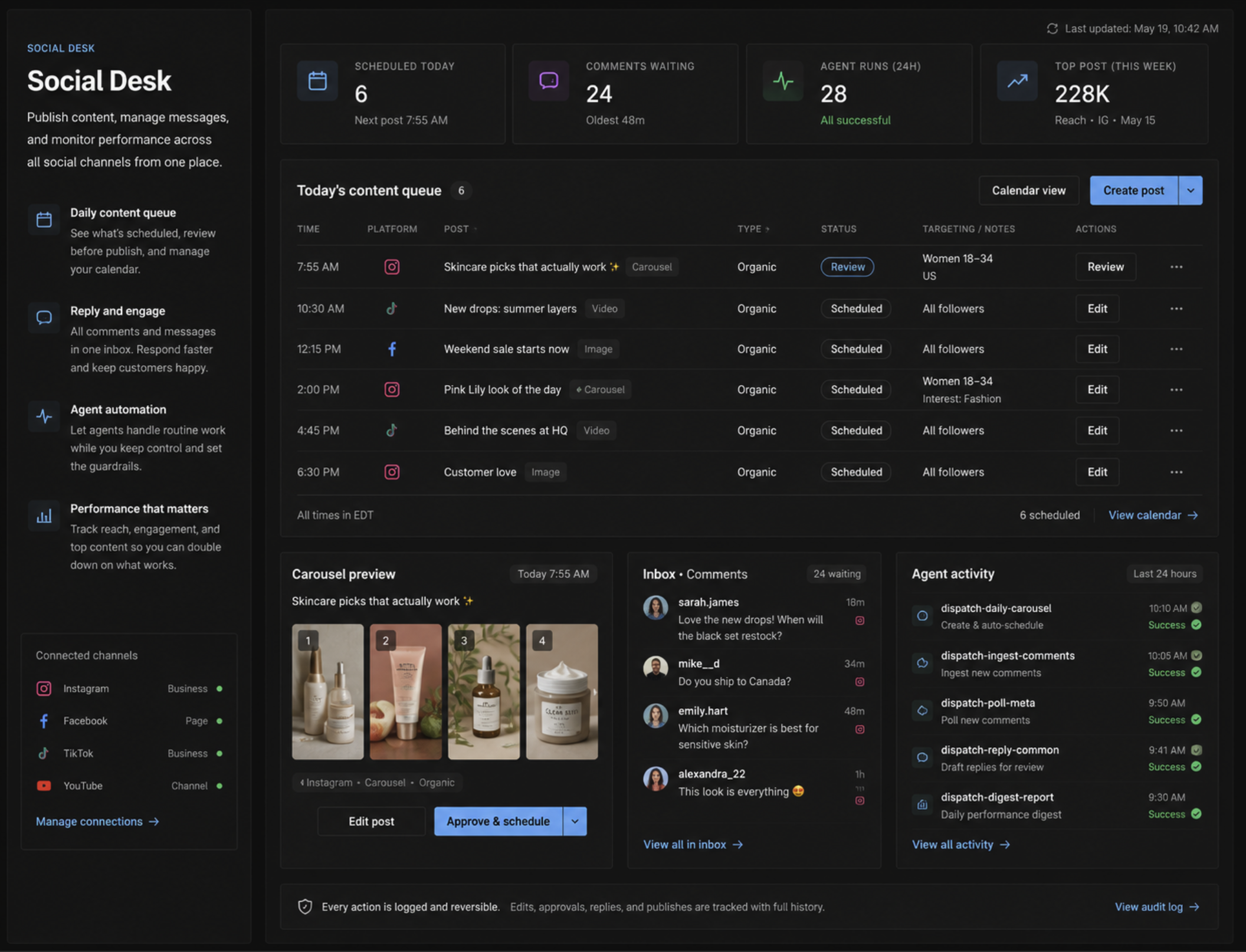Click Instagram icon in 2:00 PM row
The width and height of the screenshot is (1246, 952).
click(x=392, y=389)
